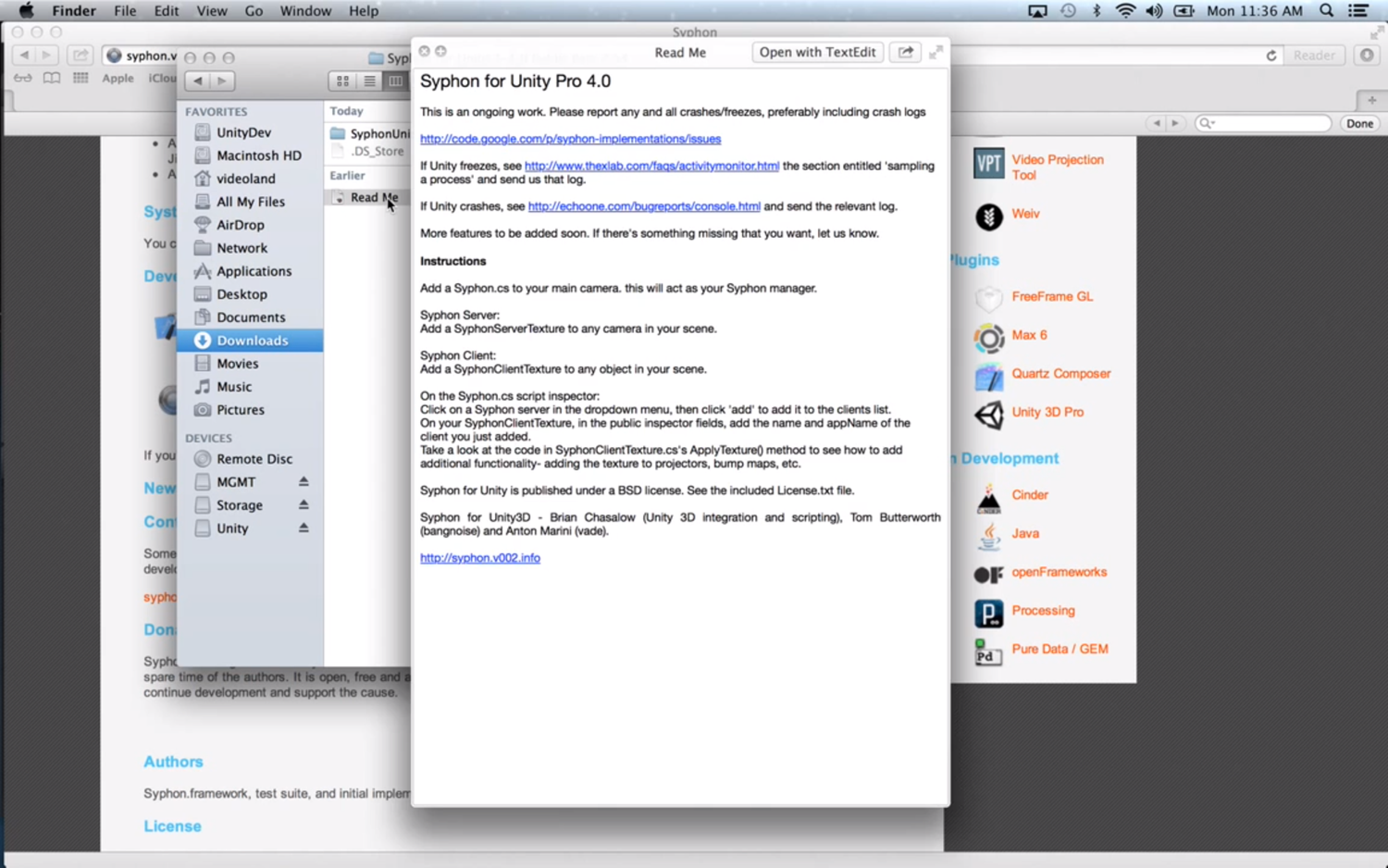This screenshot has width=1388, height=868.
Task: Open the thexlab activitymonitor link
Action: point(651,166)
